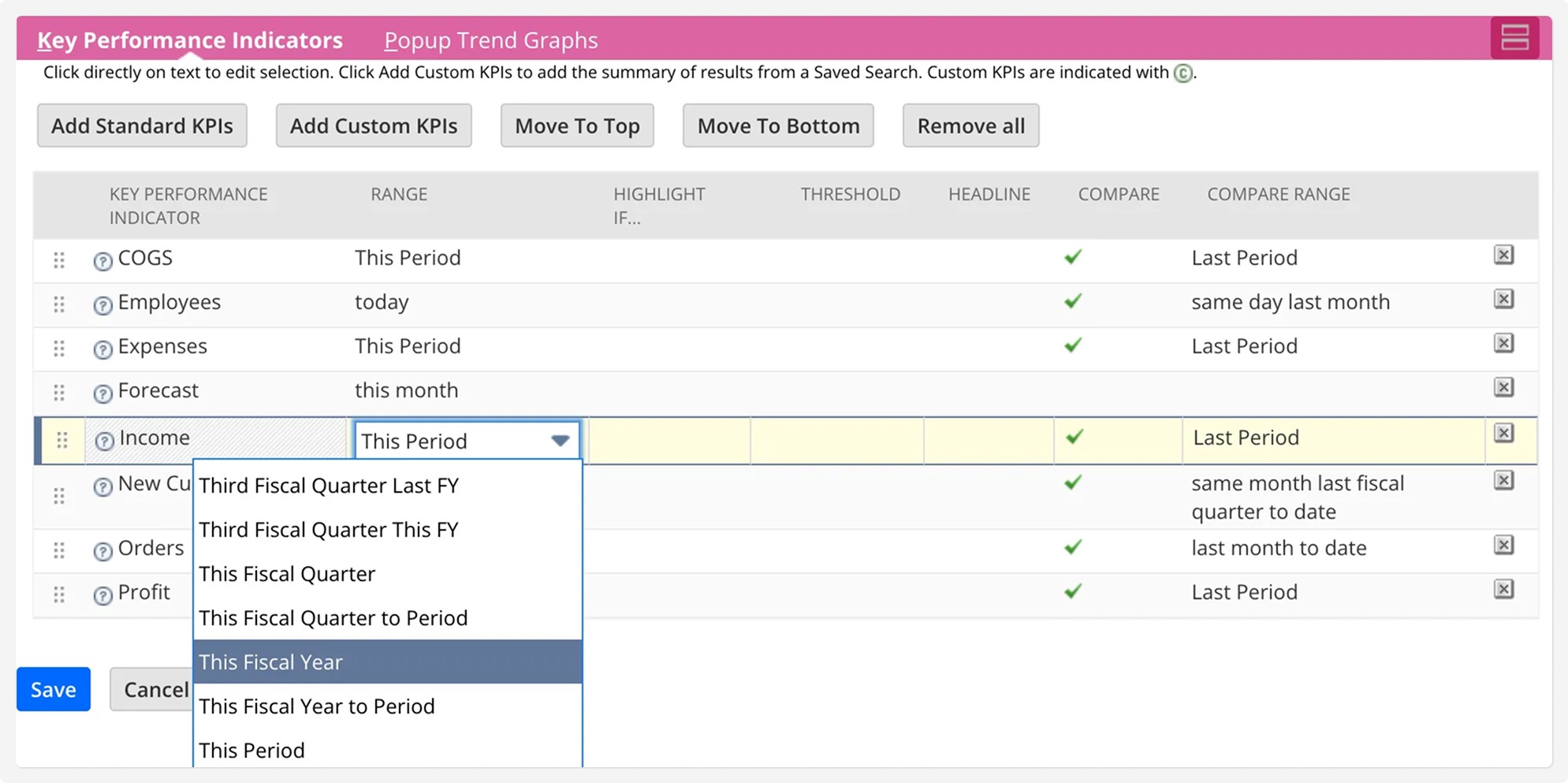Open the Range dropdown for Income
Viewport: 1568px width, 783px height.
click(x=560, y=440)
